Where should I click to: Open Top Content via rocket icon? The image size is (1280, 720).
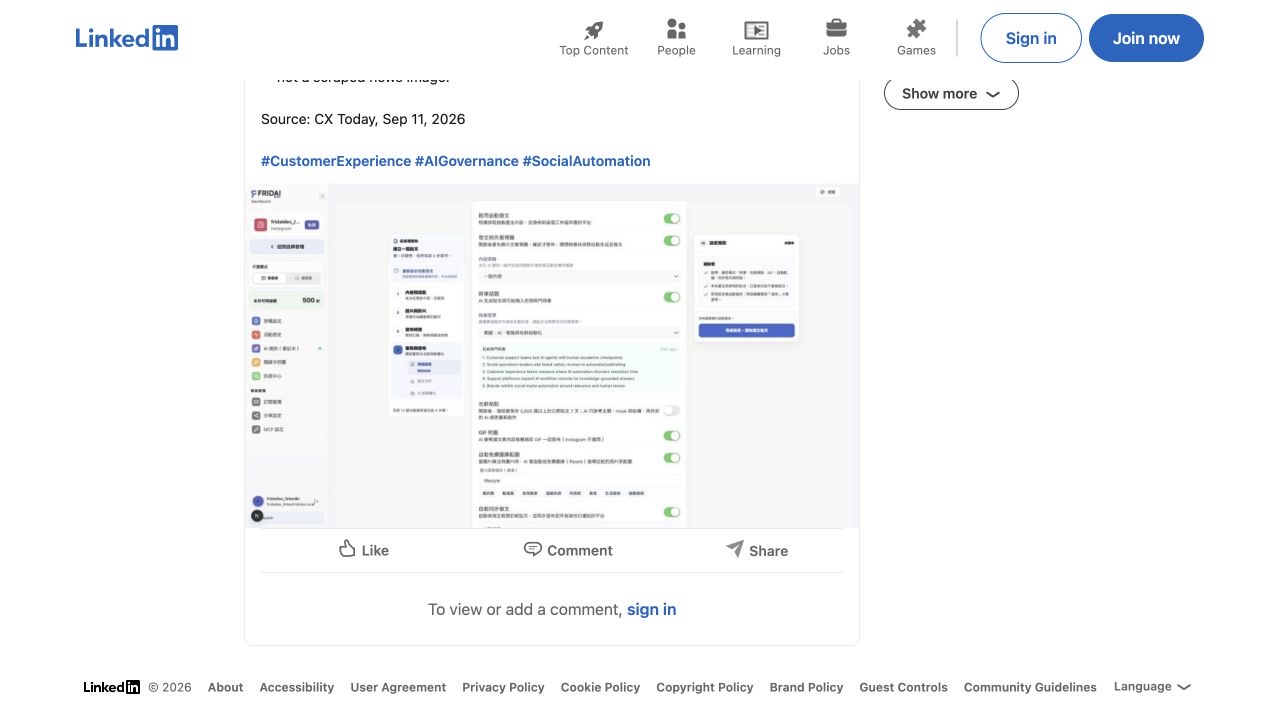[594, 38]
